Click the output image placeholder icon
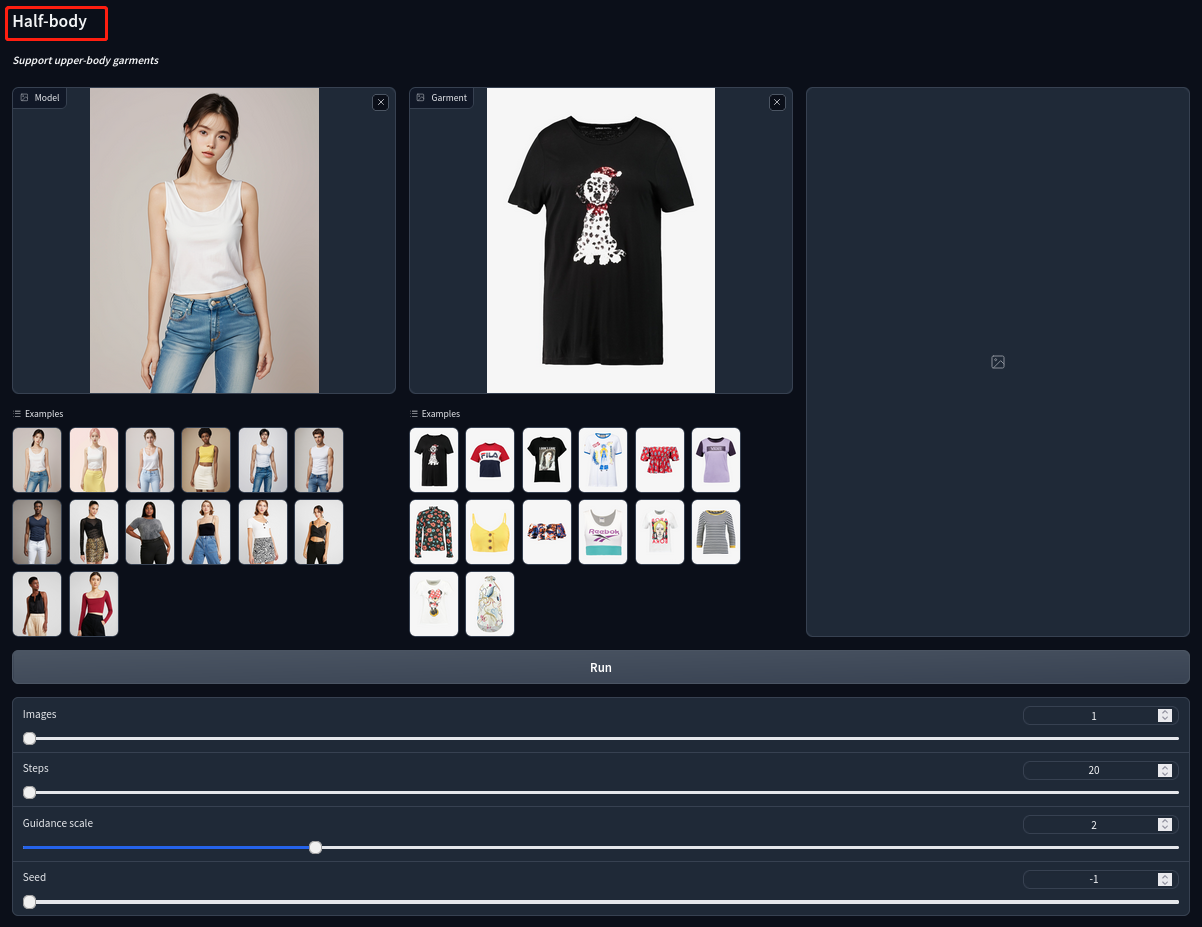1202x927 pixels. pos(998,362)
